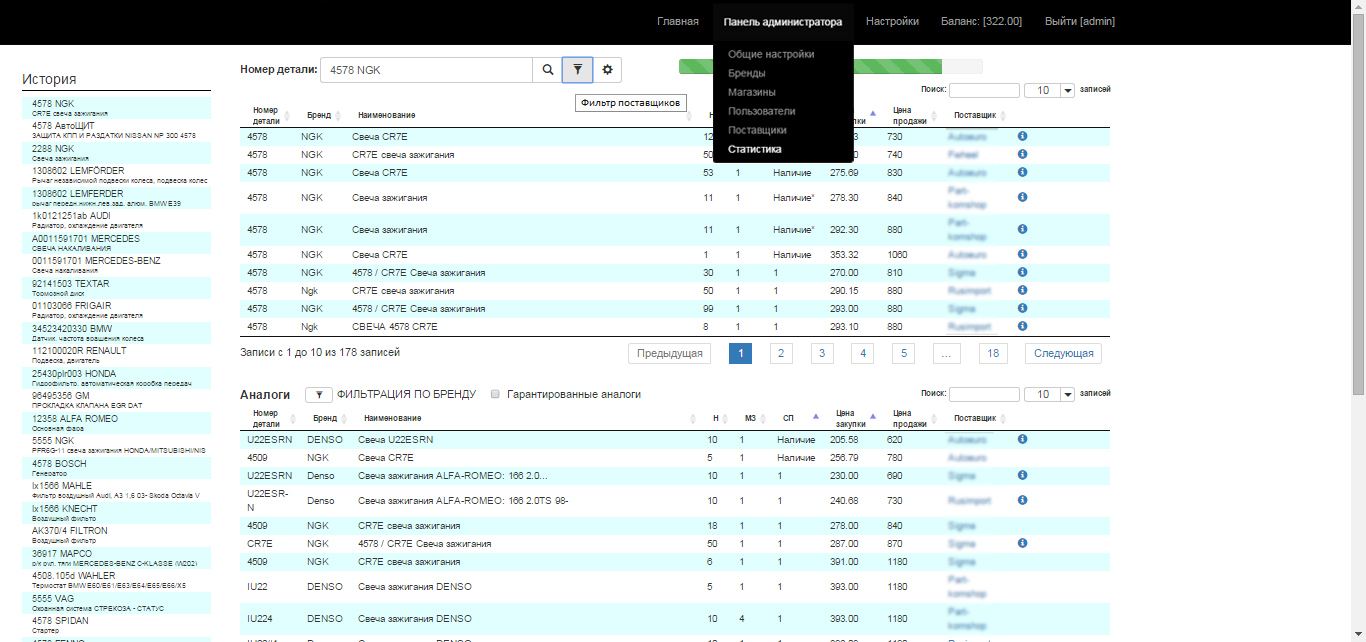
Task: Open Панель администратора menu
Action: click(783, 22)
